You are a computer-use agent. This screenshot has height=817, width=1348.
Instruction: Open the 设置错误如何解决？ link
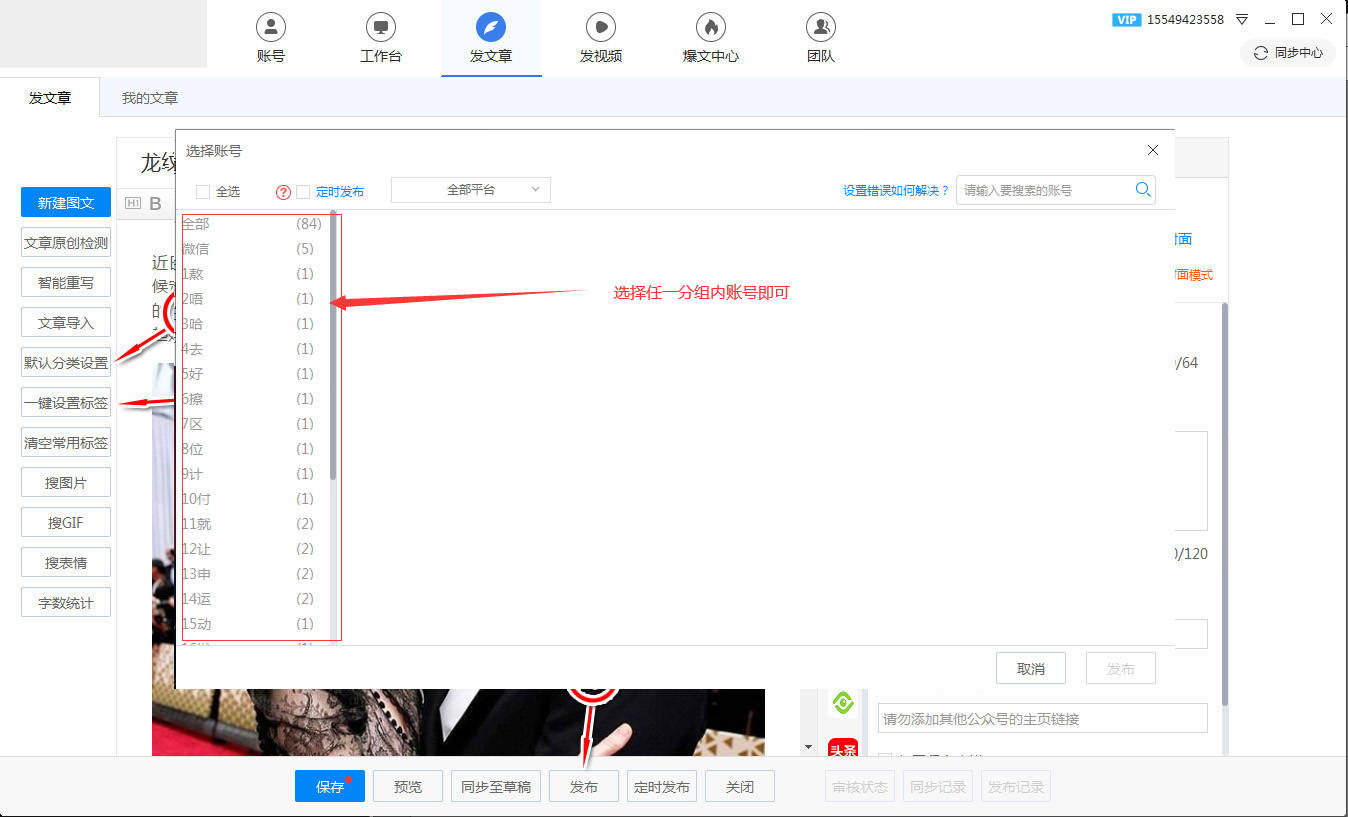[895, 191]
